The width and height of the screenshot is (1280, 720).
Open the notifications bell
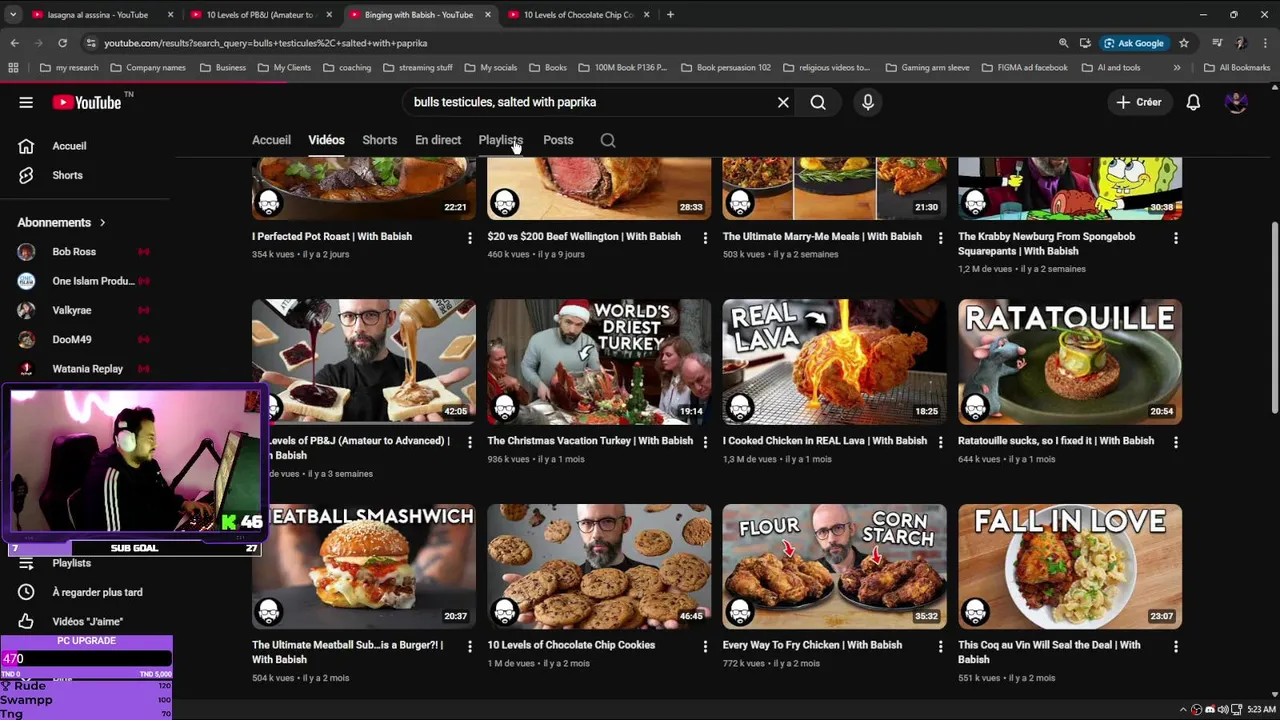tap(1193, 102)
